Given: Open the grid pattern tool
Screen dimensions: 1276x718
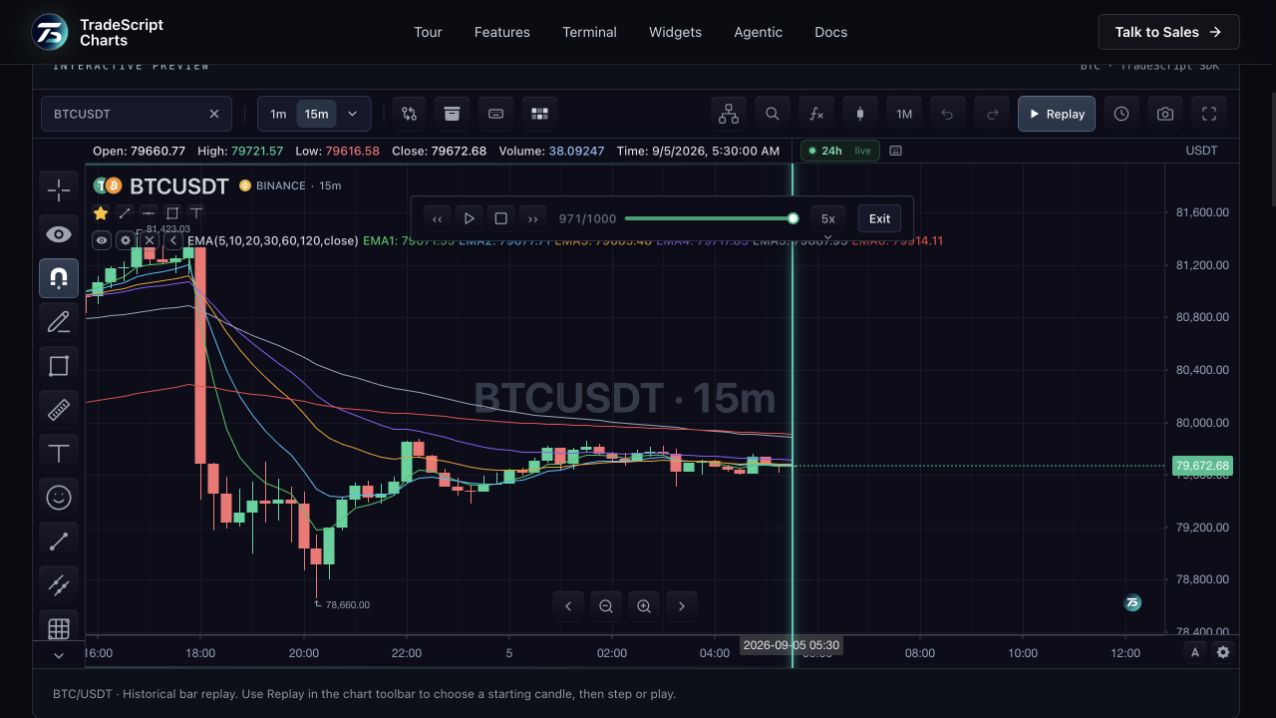Looking at the screenshot, I should pyautogui.click(x=59, y=628).
